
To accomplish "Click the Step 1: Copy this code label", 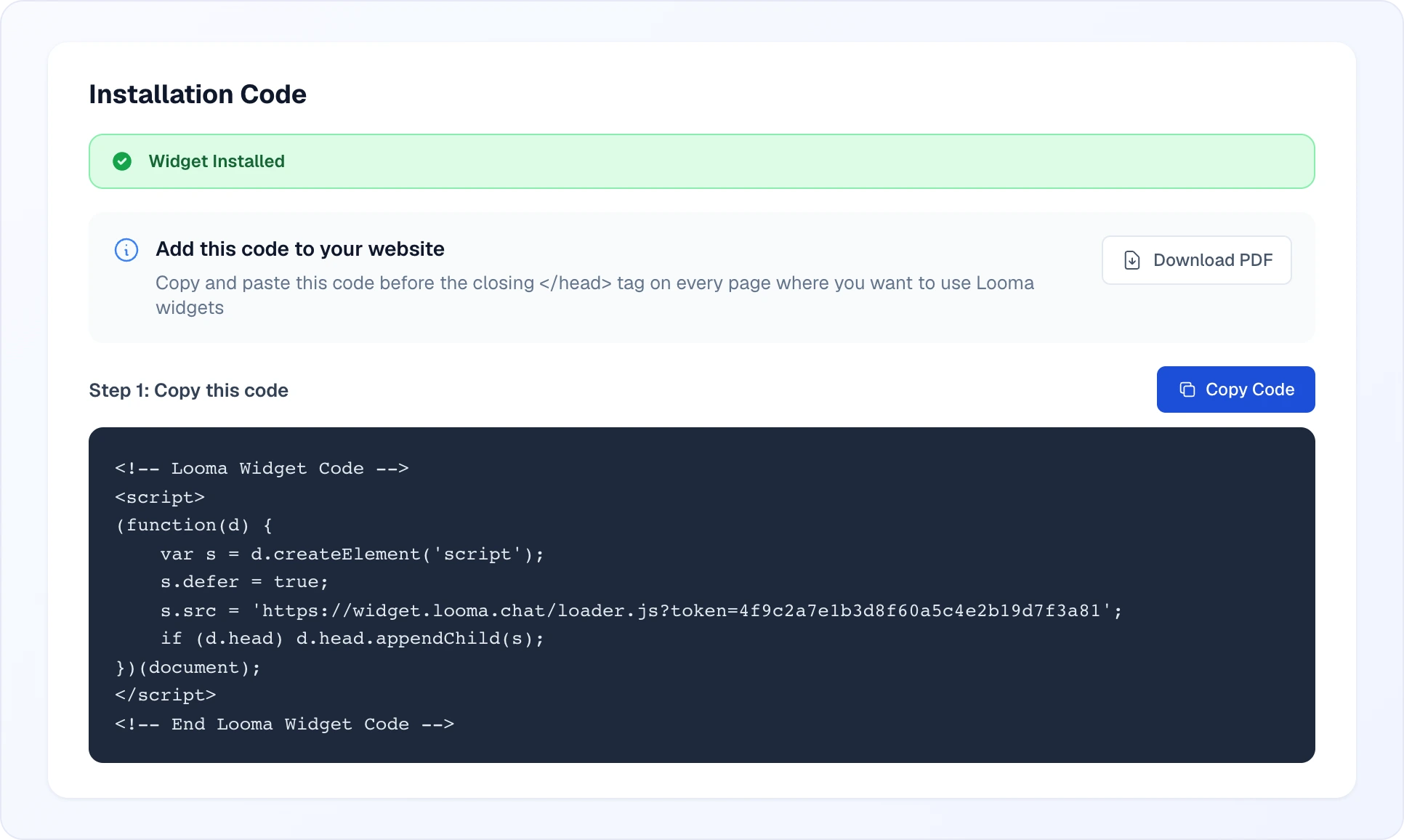I will pos(189,390).
